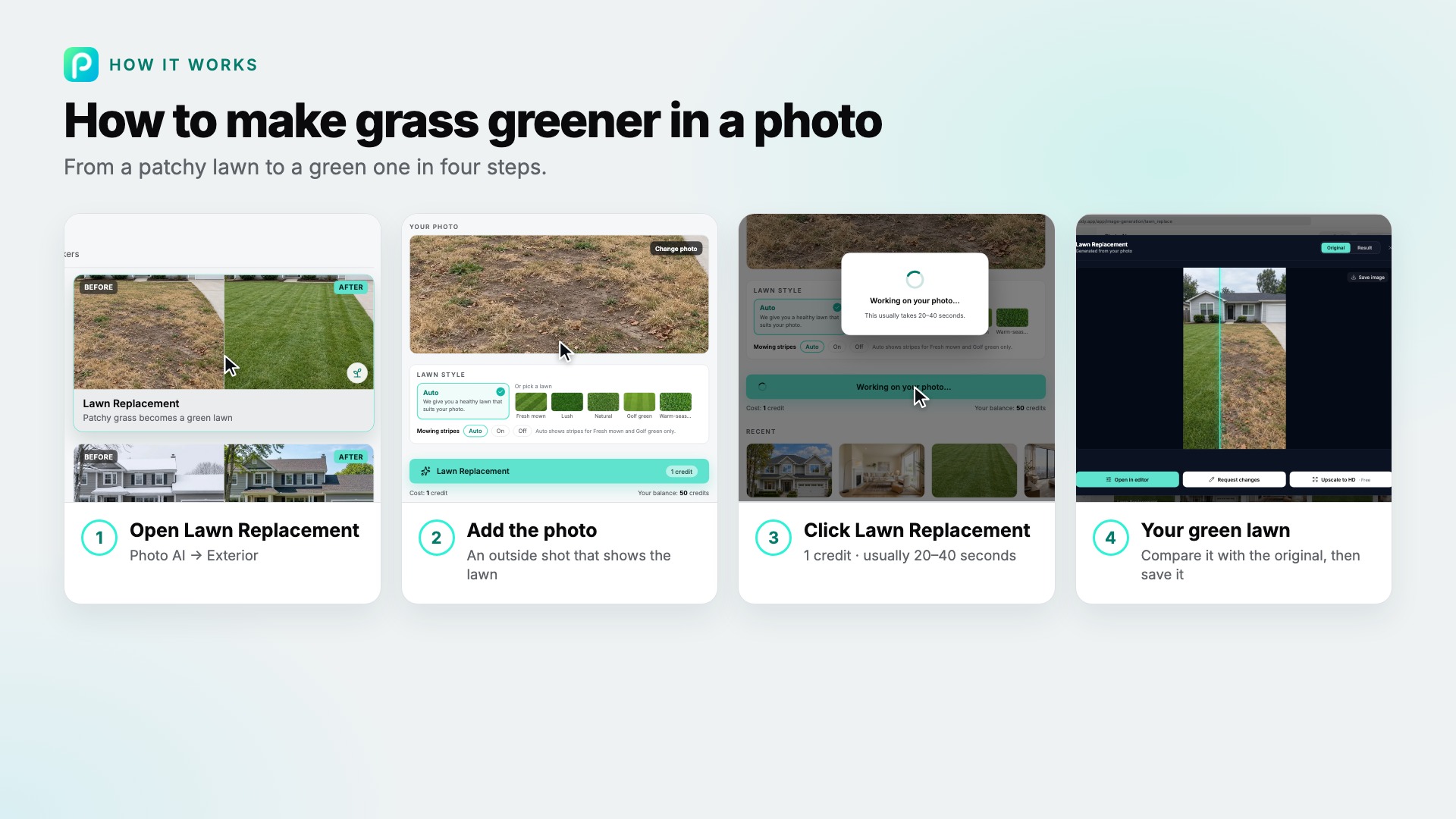Click the teal comparison slider line on the house photo
The image size is (1456, 819).
pyautogui.click(x=1219, y=358)
